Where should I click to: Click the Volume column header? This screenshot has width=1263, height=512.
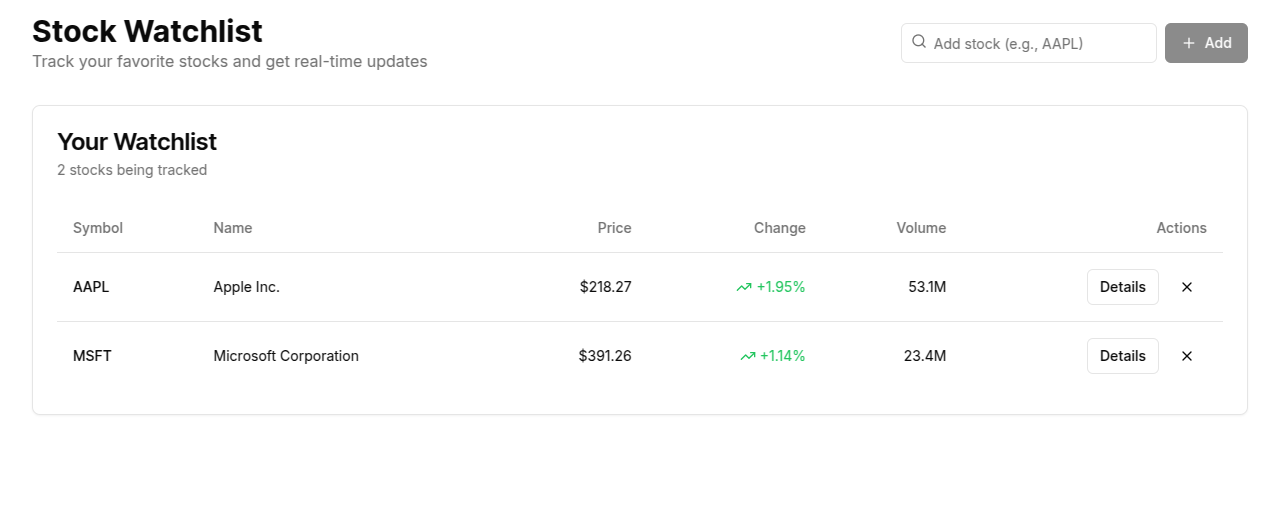coord(921,228)
